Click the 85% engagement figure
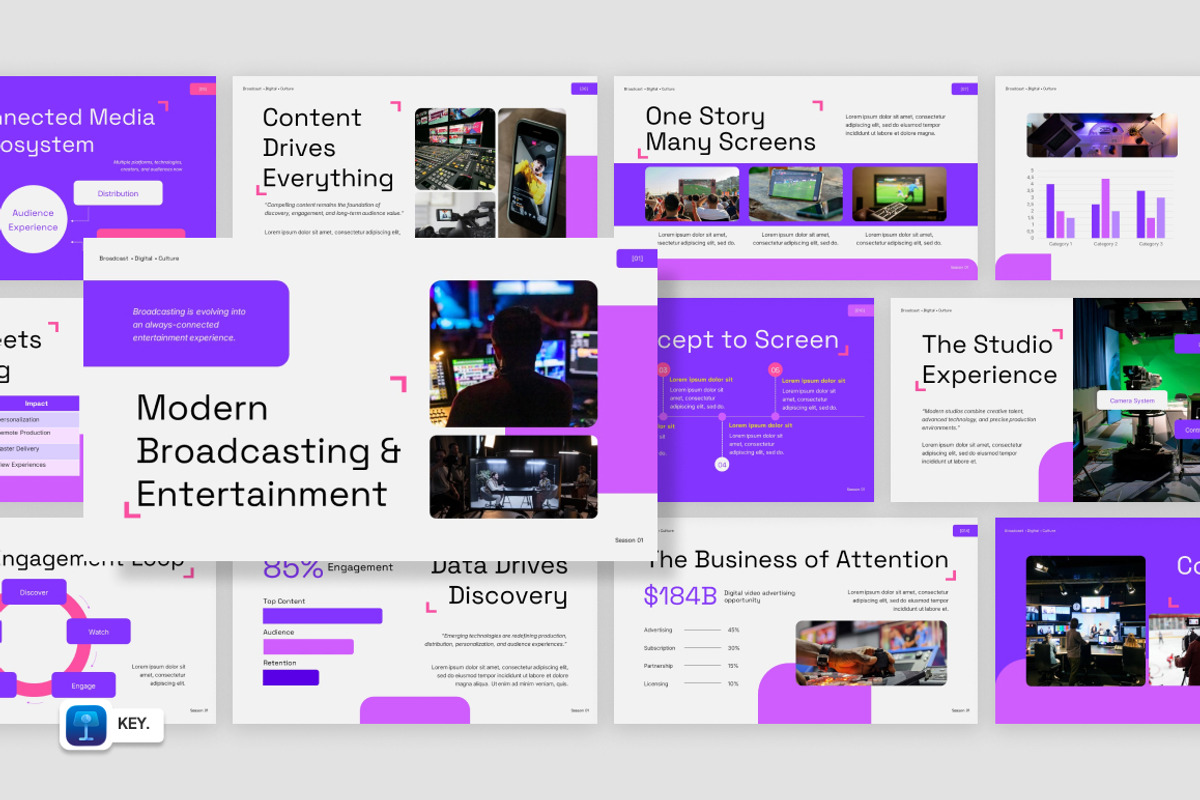The width and height of the screenshot is (1200, 800). [293, 568]
